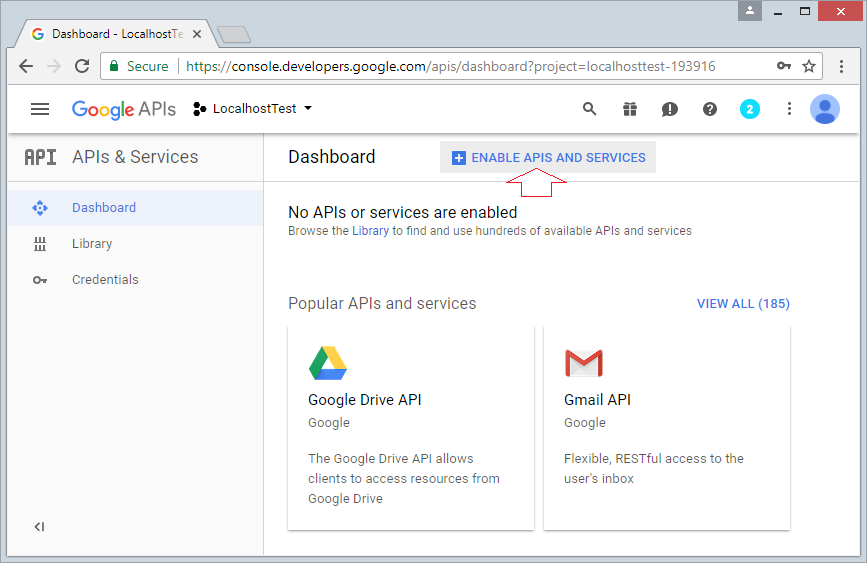The height and width of the screenshot is (563, 867).
Task: Open a new tab with the blank tab button
Action: (x=234, y=35)
